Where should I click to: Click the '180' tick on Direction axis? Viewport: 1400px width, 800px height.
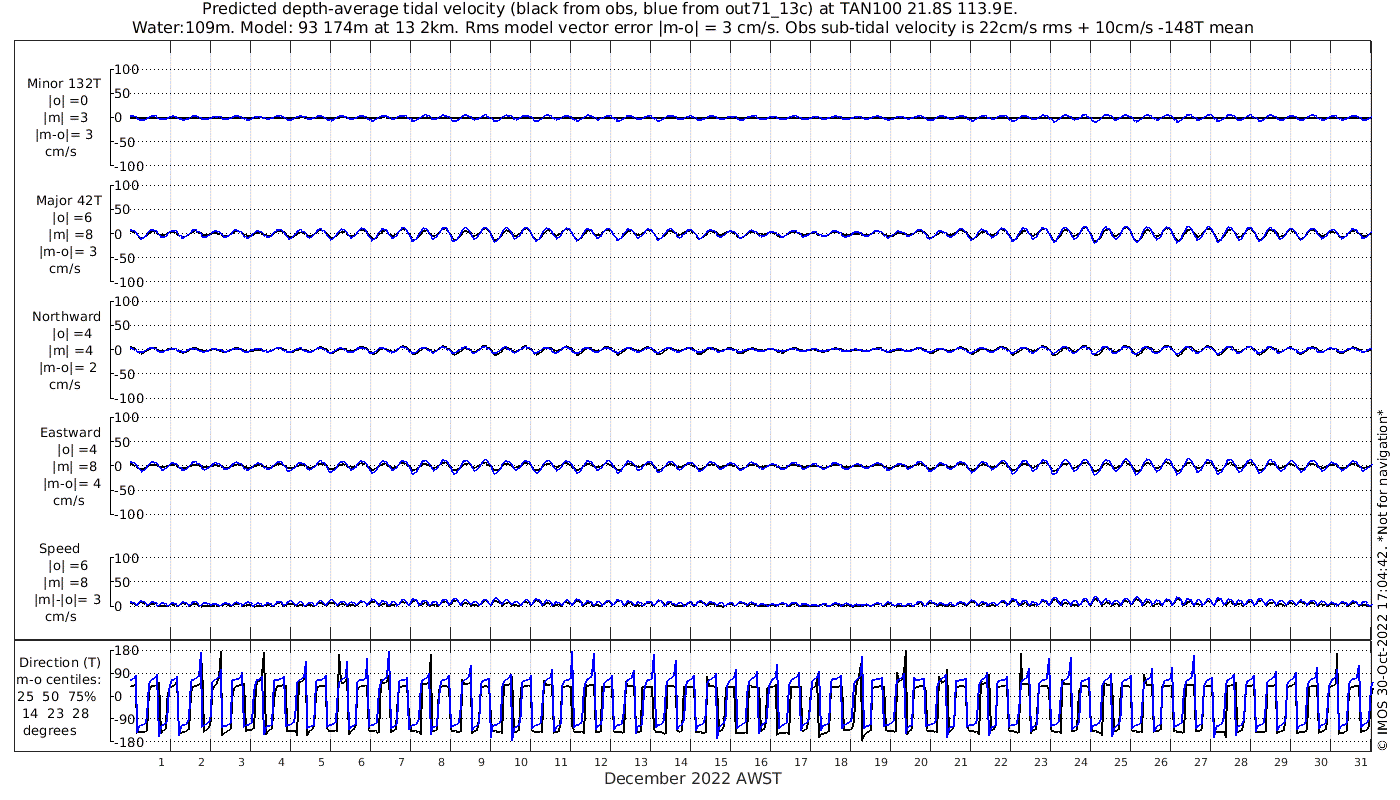coord(126,651)
